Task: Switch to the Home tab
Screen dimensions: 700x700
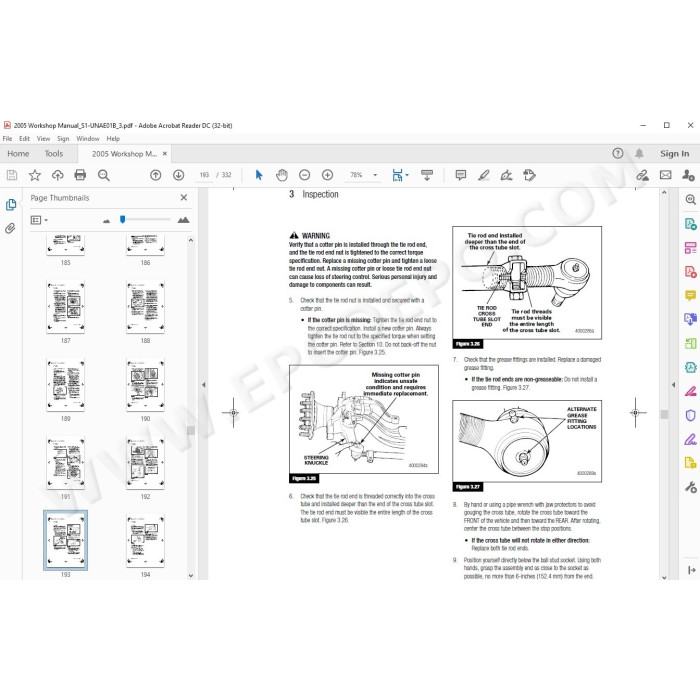Action: (x=18, y=154)
